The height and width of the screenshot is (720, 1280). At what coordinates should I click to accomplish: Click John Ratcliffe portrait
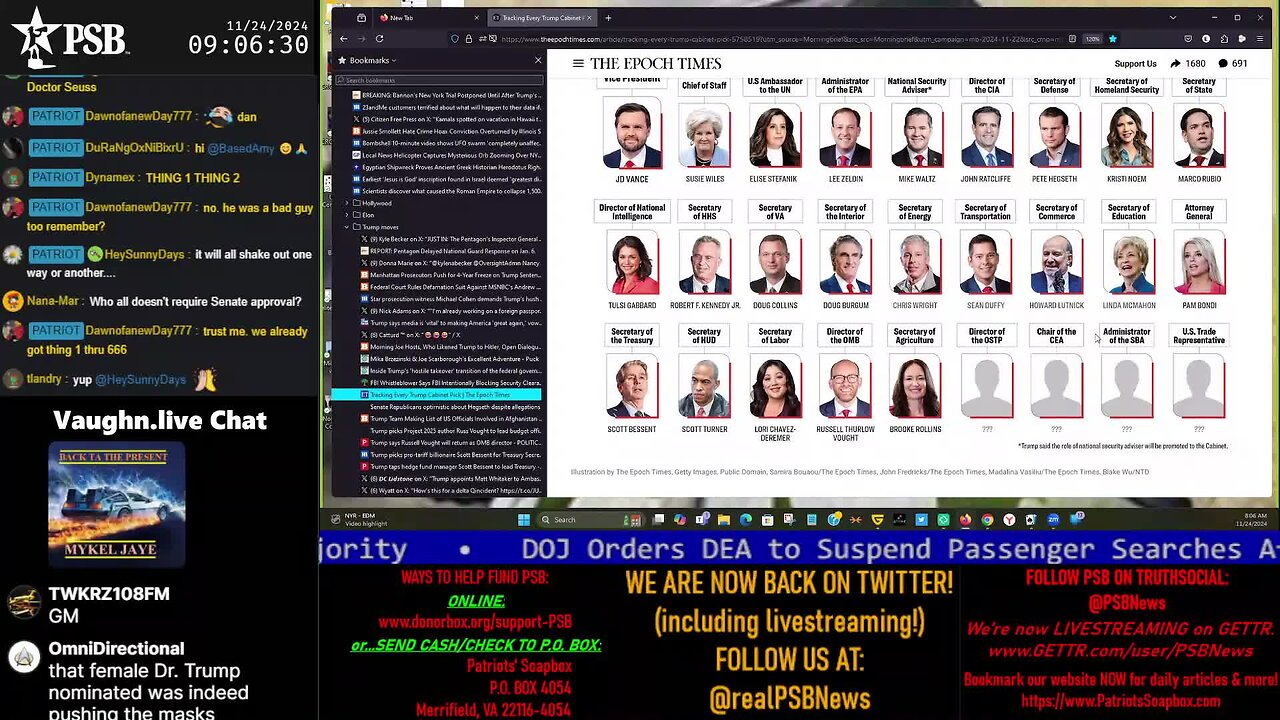[x=986, y=134]
